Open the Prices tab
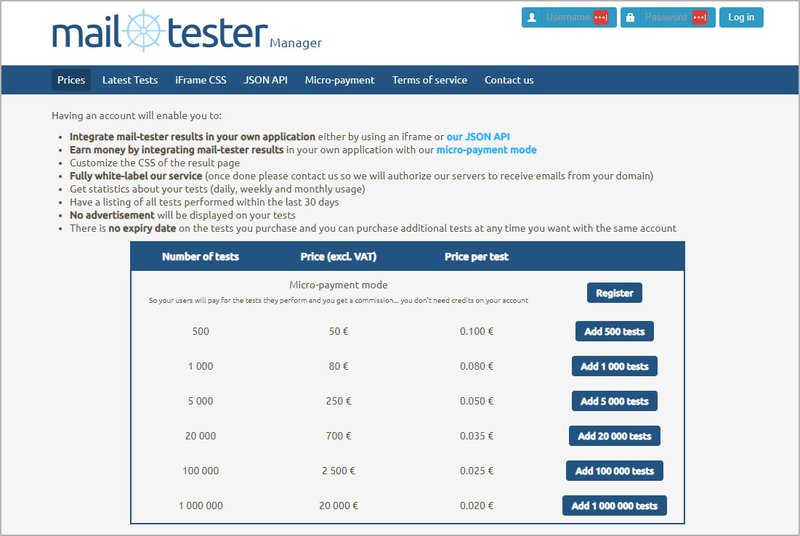Viewport: 800px width, 536px height. [x=71, y=80]
